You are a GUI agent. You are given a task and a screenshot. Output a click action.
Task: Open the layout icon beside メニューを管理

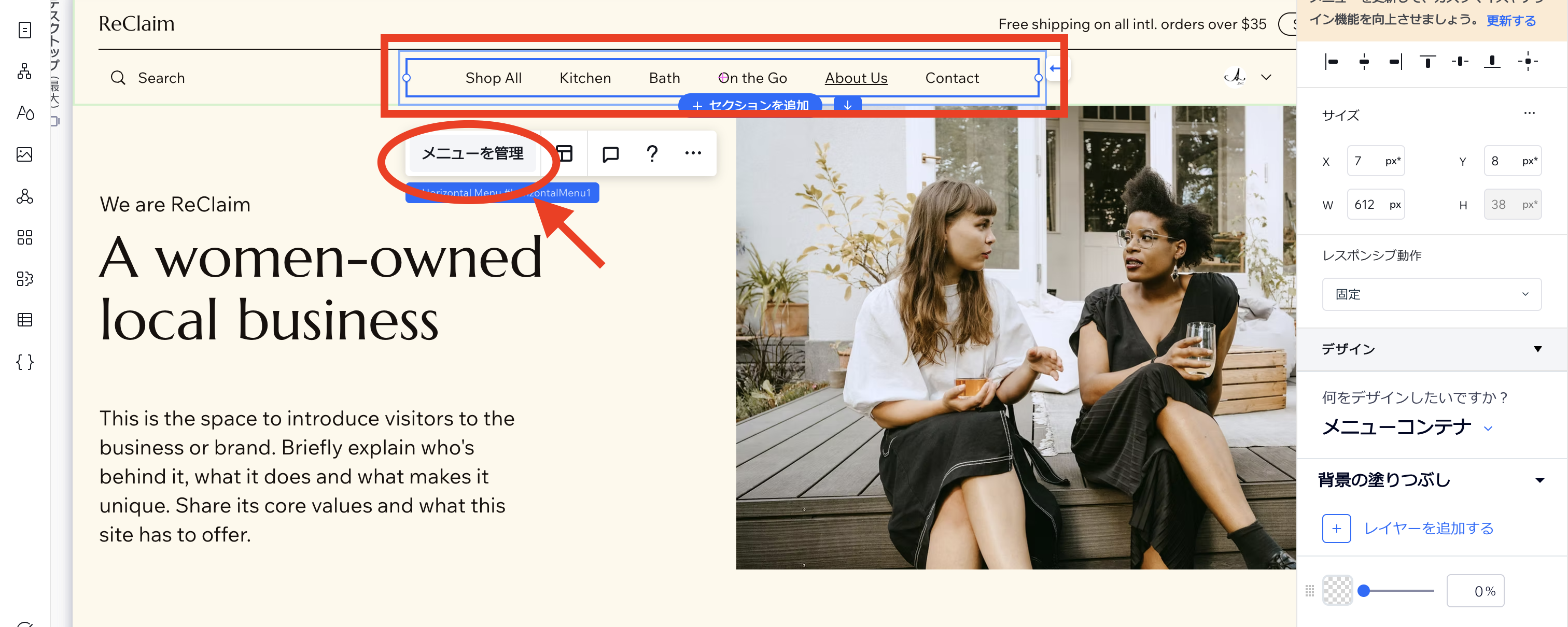pyautogui.click(x=565, y=154)
